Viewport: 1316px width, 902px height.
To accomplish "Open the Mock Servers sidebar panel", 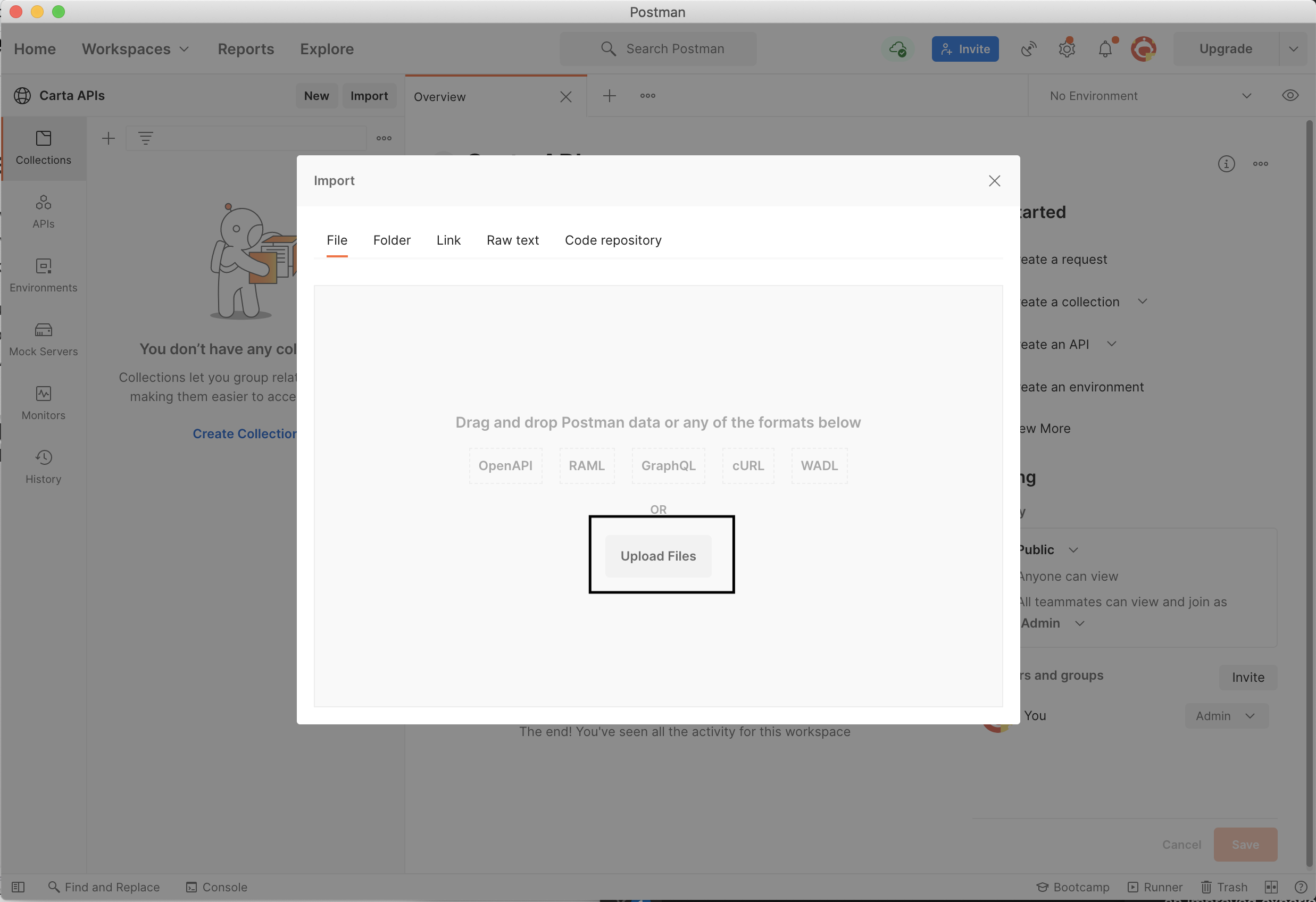I will (x=44, y=339).
